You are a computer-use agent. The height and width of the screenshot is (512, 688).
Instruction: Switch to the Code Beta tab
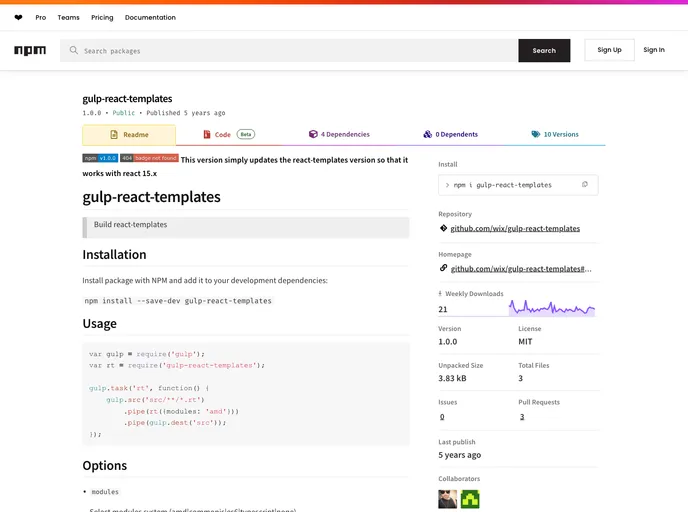coord(228,134)
